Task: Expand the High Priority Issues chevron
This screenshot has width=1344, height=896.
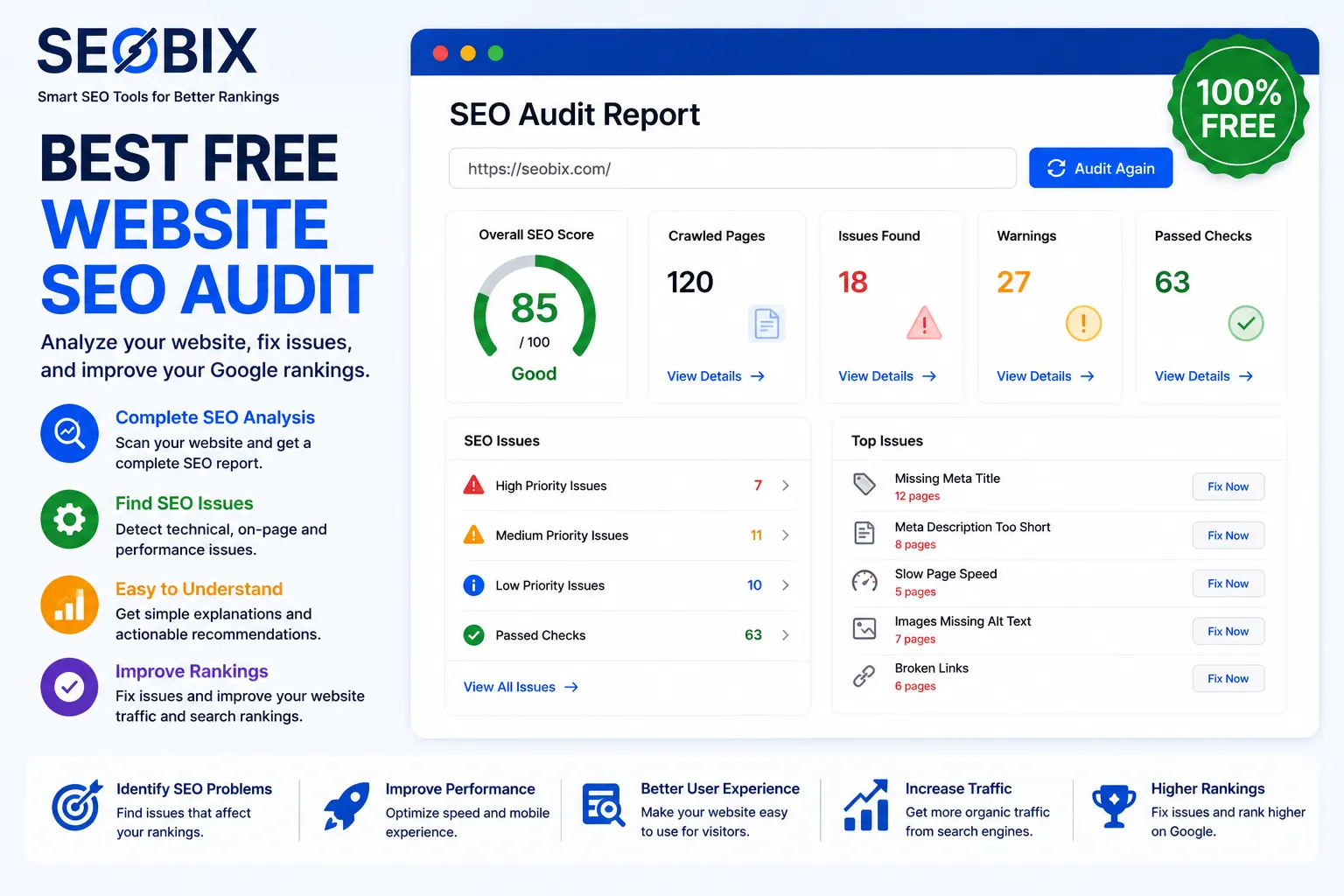Action: click(x=786, y=486)
